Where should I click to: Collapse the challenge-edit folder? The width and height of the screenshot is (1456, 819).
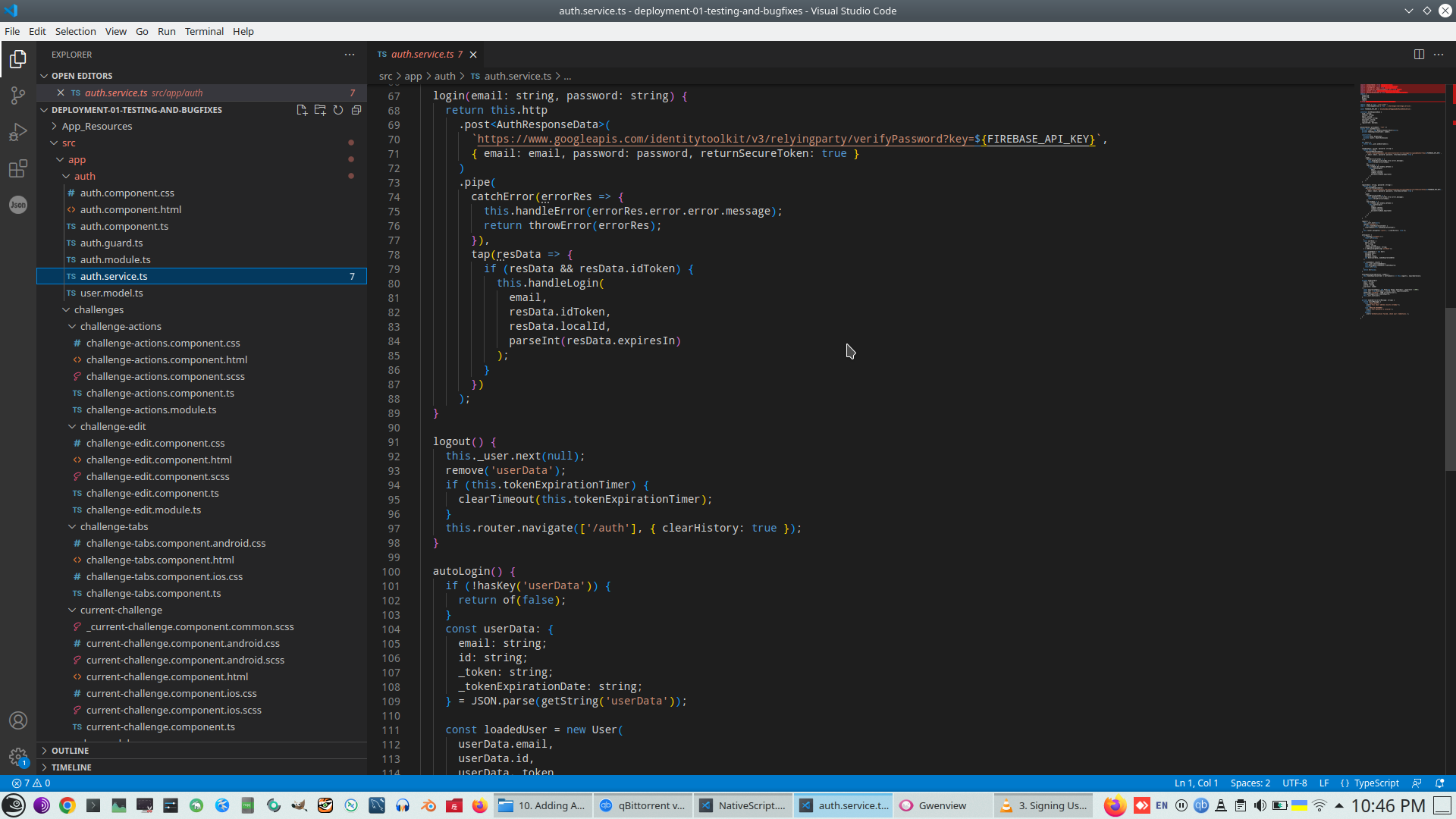[113, 427]
